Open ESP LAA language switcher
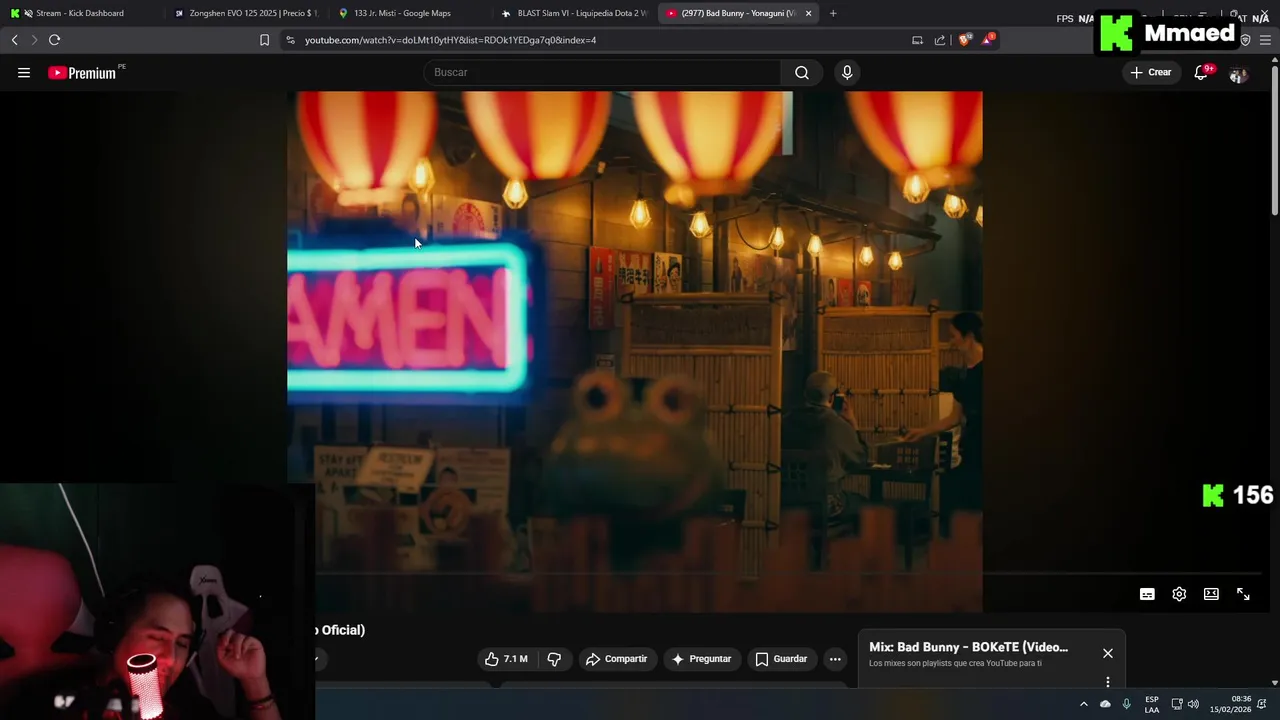1280x720 pixels. click(x=1152, y=704)
